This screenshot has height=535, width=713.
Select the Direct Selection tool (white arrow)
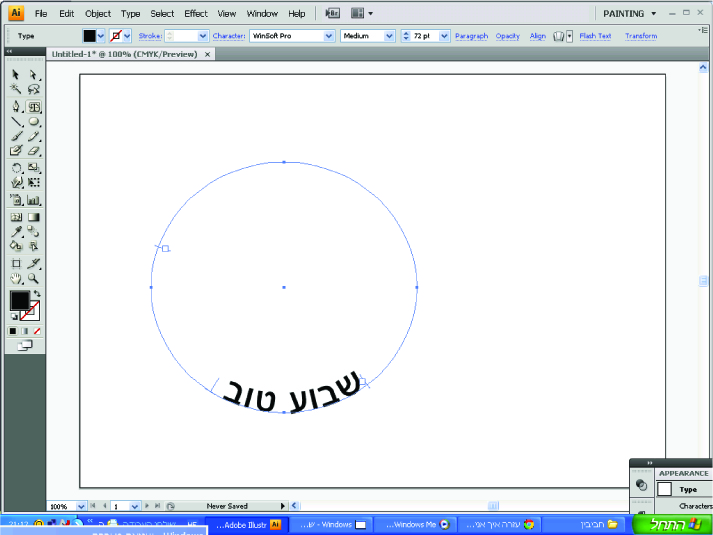pyautogui.click(x=33, y=74)
